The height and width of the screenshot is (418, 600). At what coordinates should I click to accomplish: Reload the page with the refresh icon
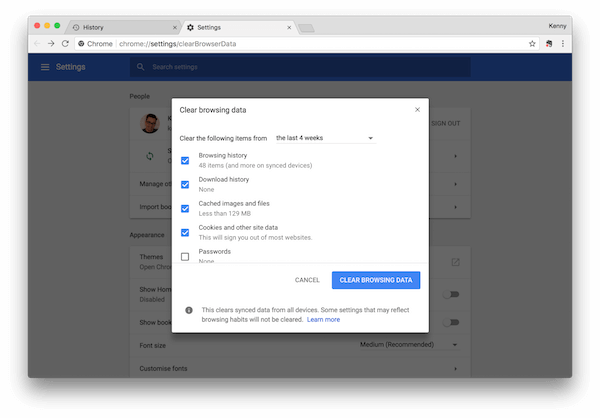65,44
